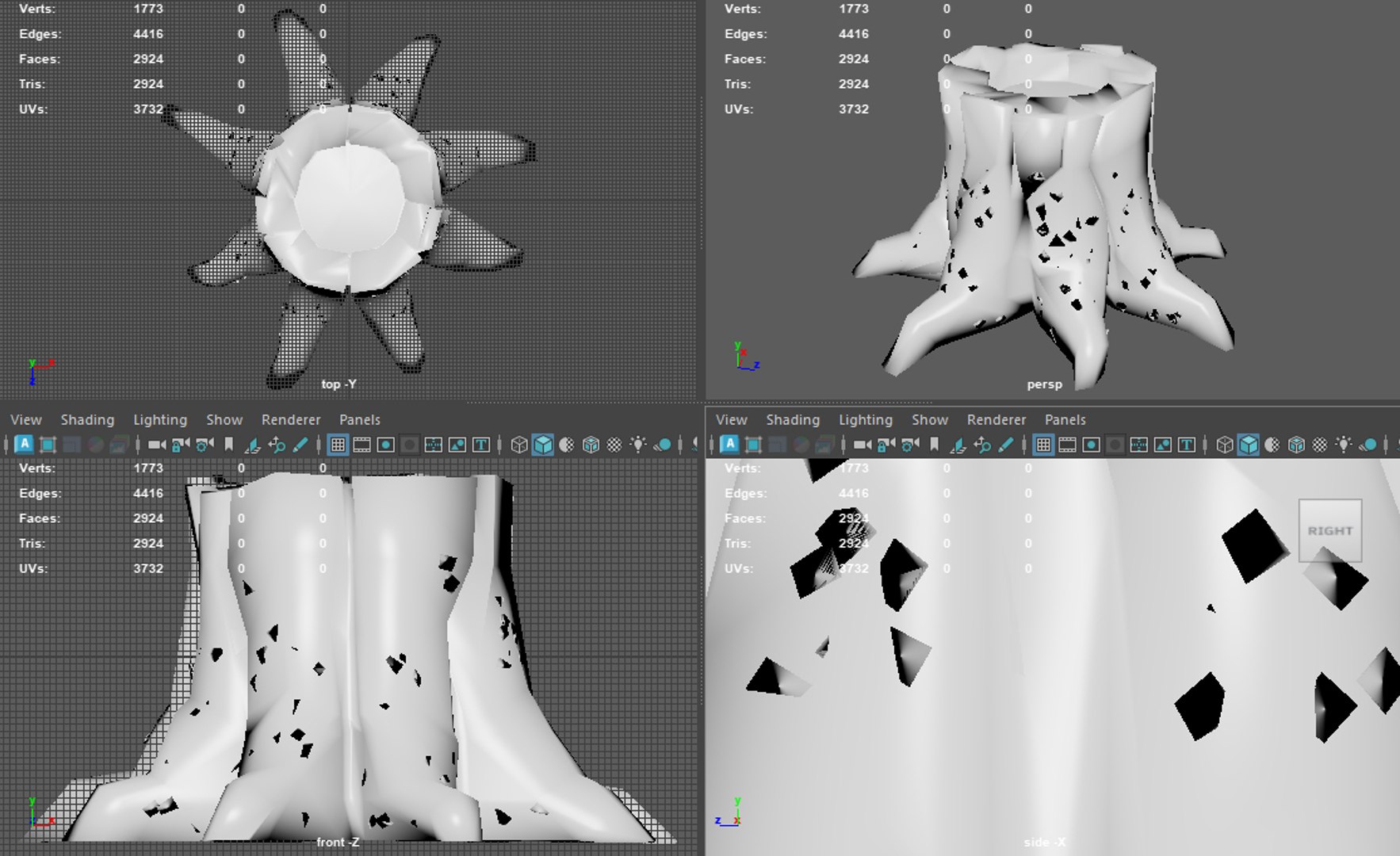1400x856 pixels.
Task: Open Shading menu in side -X panel
Action: tap(793, 419)
